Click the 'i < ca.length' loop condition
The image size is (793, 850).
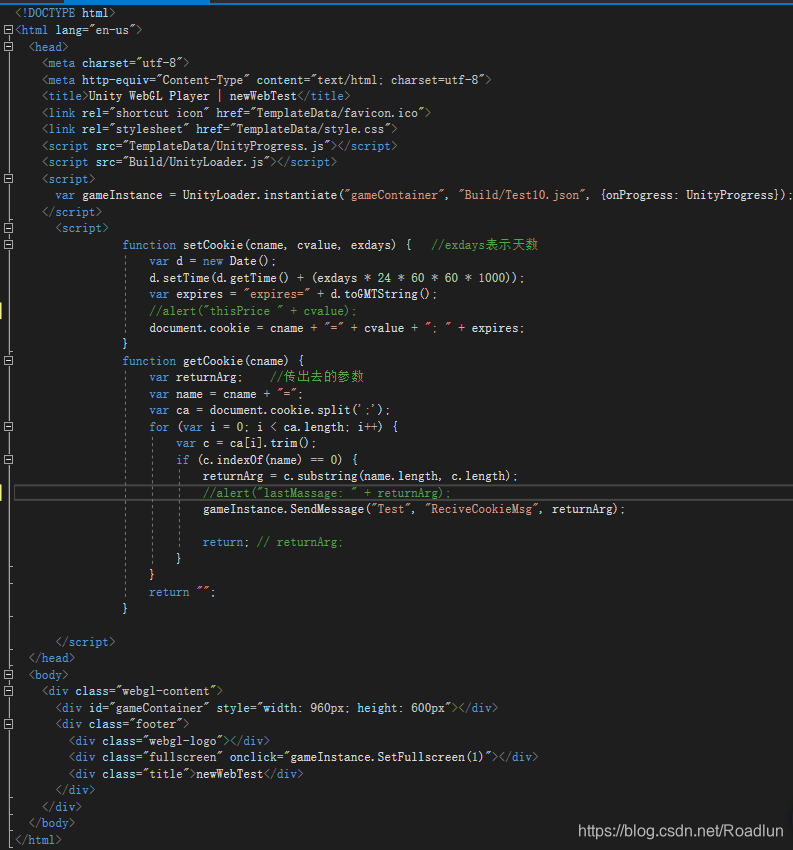(x=300, y=427)
